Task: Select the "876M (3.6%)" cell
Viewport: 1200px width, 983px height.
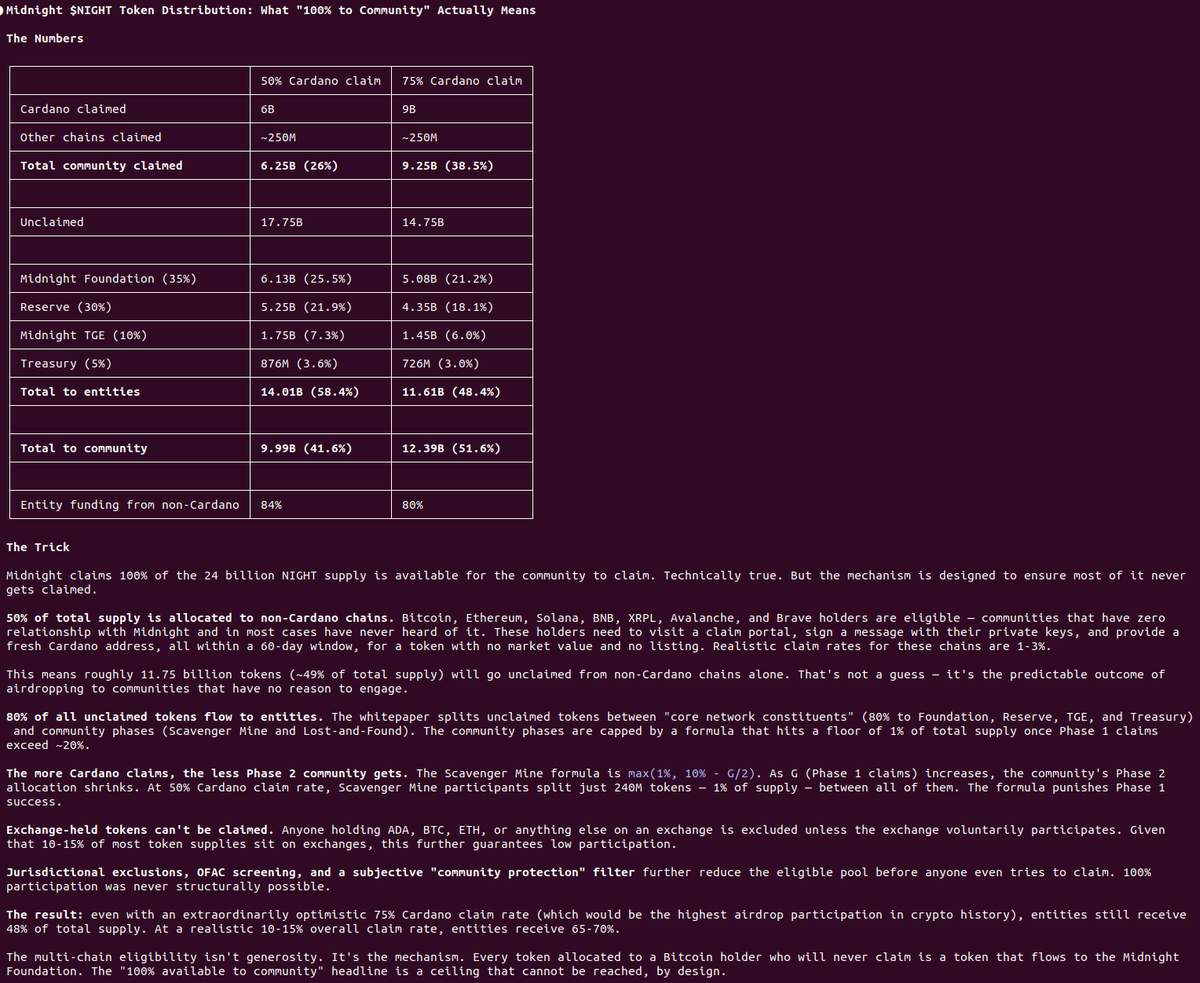Action: [299, 363]
